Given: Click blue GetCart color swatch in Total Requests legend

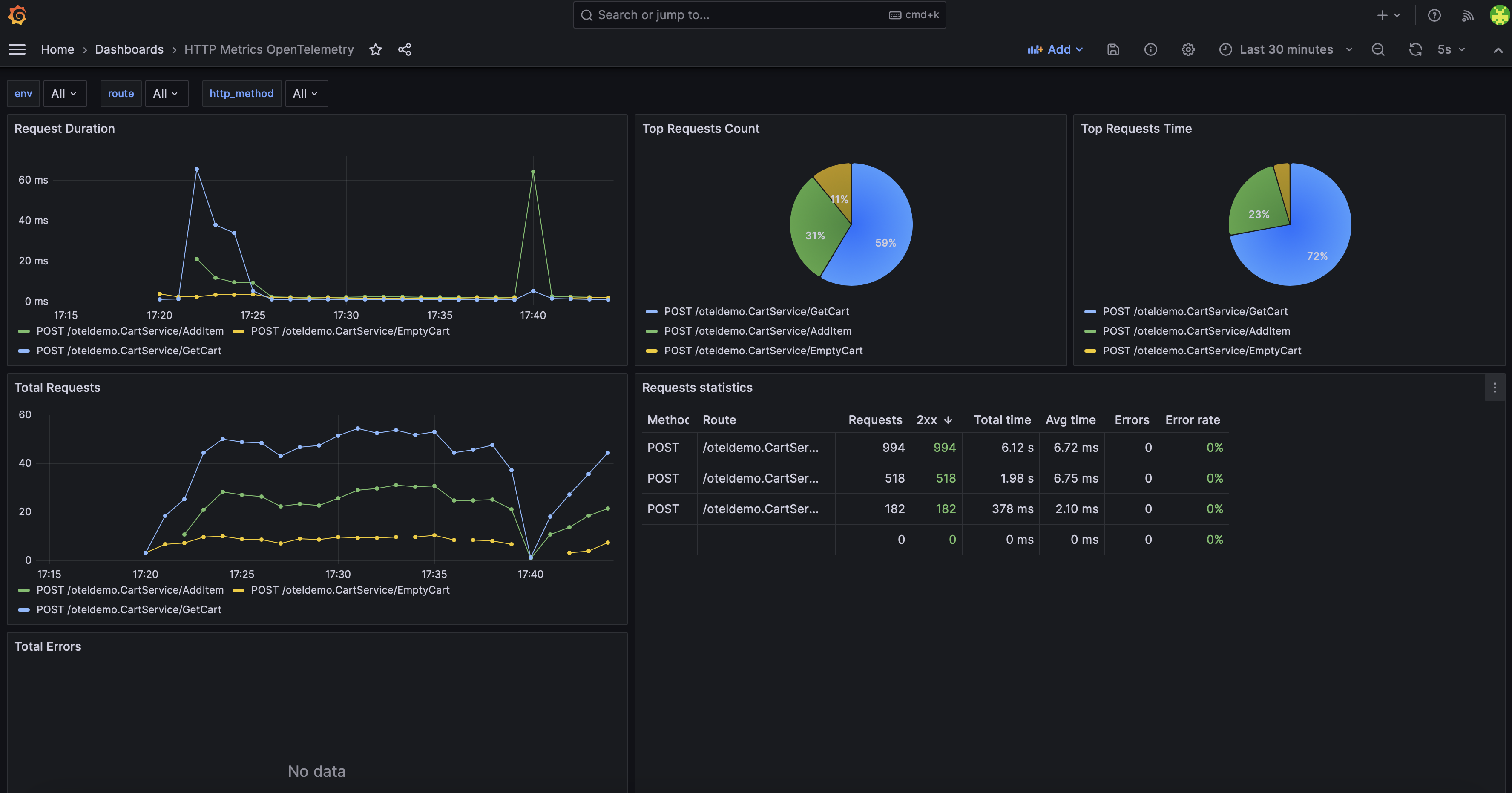Looking at the screenshot, I should point(24,609).
